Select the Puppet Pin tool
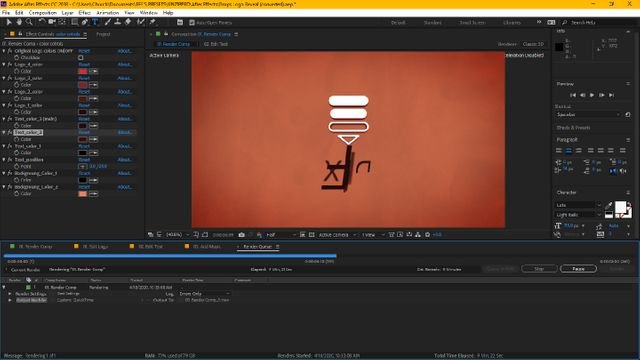640x360 pixels. click(153, 22)
